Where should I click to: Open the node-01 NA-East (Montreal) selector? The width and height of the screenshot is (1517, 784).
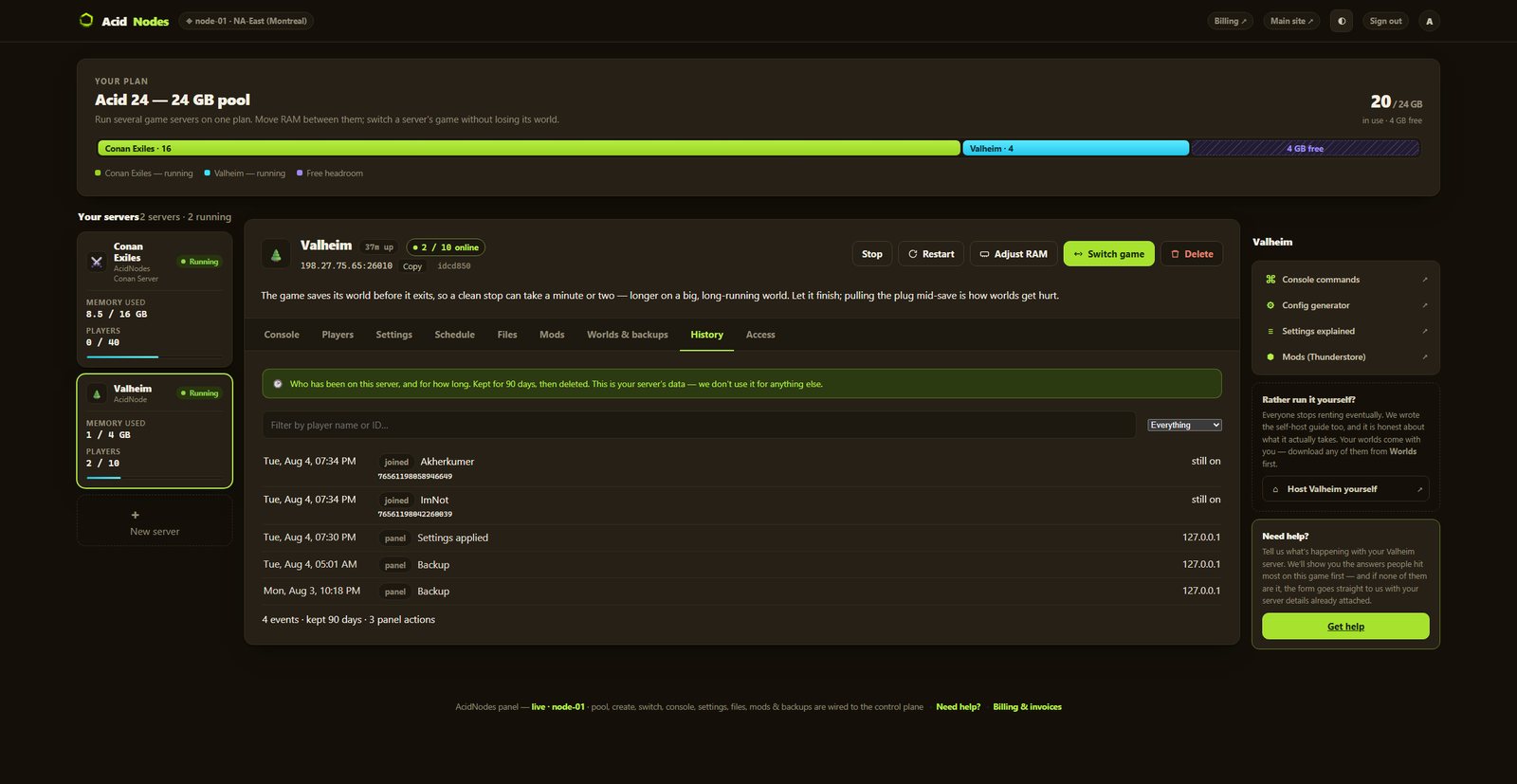pos(247,21)
